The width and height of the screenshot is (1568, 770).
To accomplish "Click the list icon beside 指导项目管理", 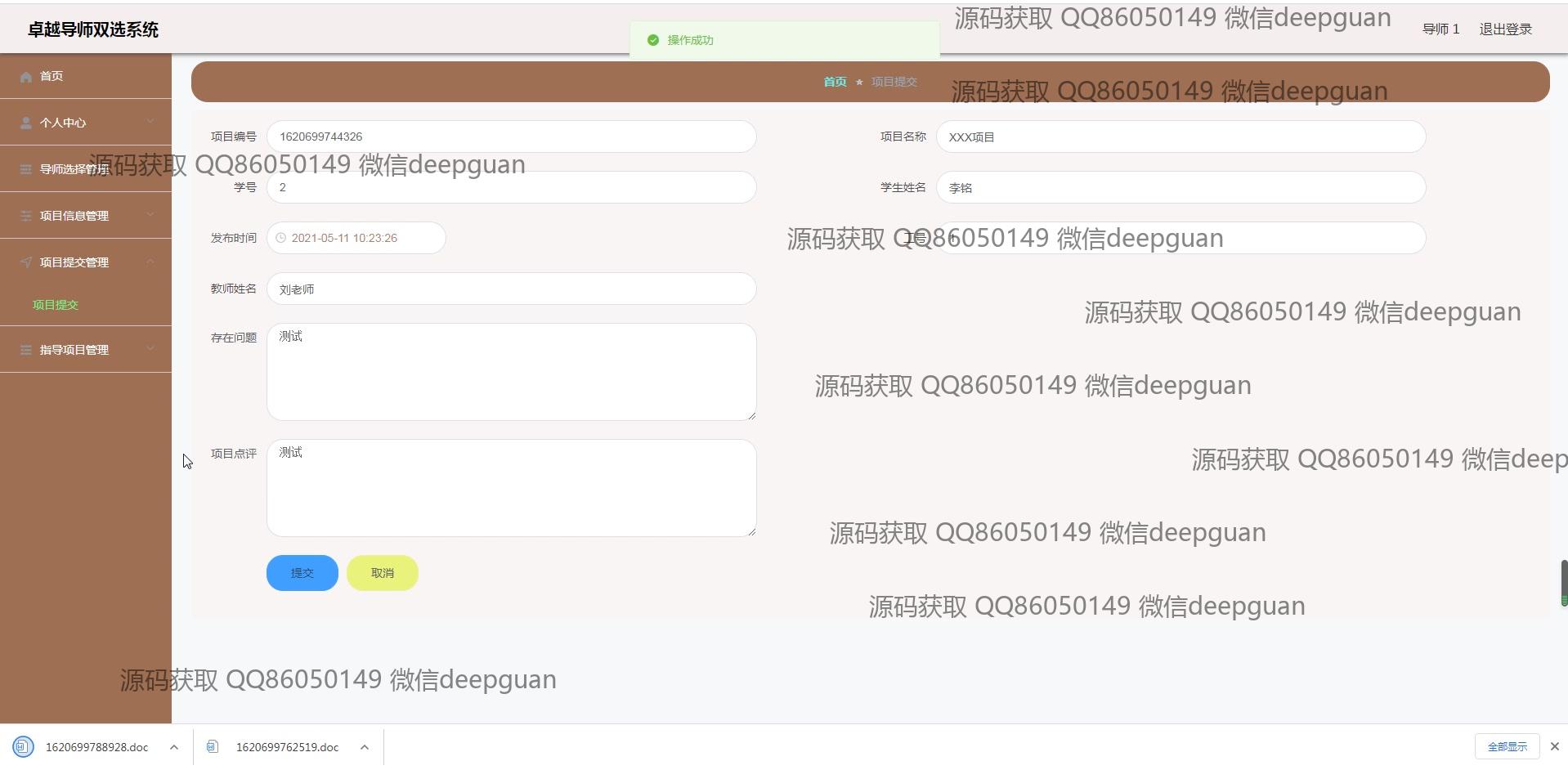I will click(26, 350).
